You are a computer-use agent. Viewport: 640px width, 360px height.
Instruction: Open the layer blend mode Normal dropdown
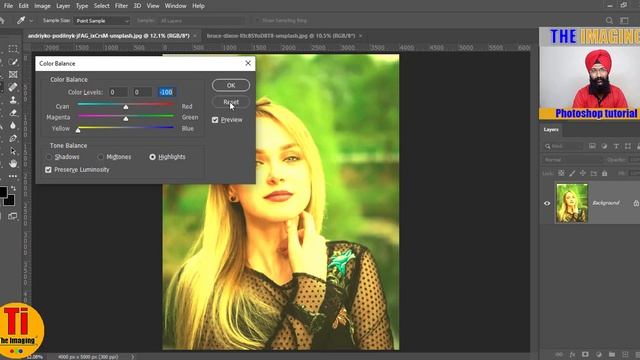pos(572,160)
